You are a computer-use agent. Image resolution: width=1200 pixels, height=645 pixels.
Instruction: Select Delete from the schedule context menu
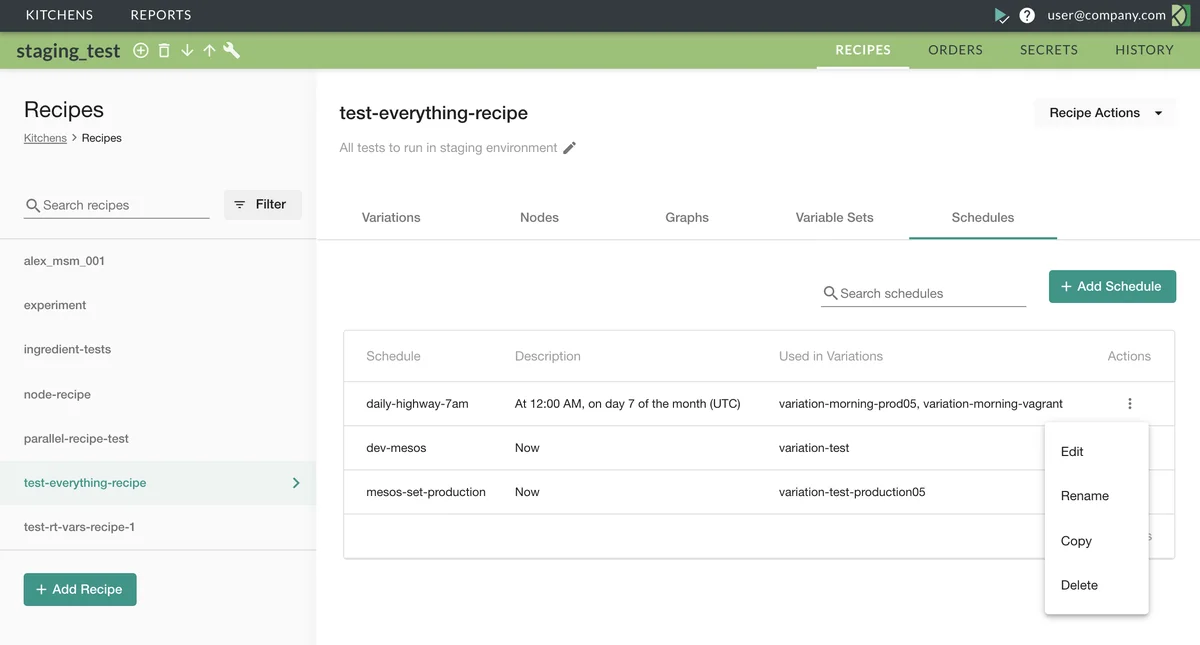1079,585
